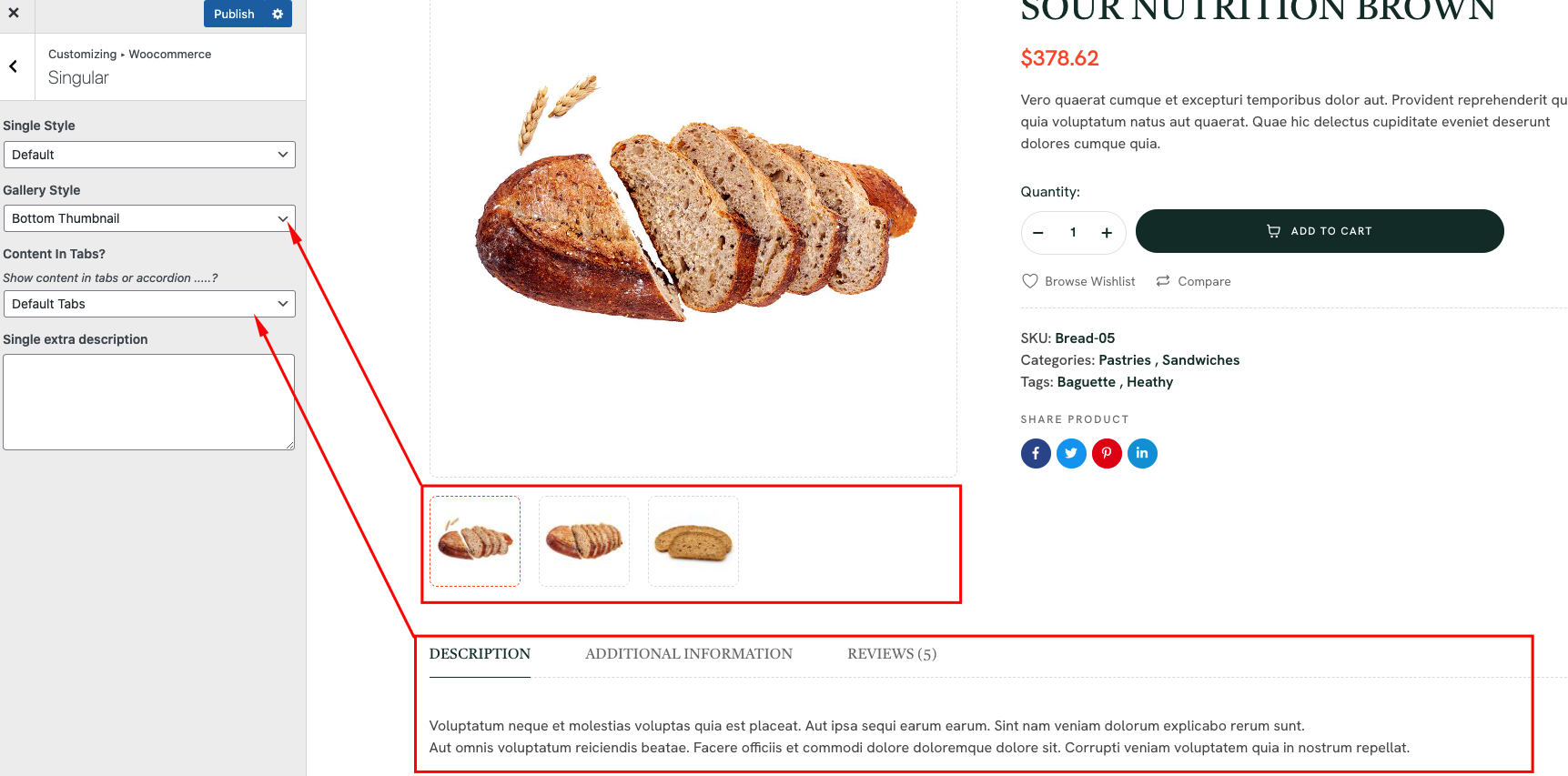
Task: Click the Compare link
Action: pos(1193,281)
